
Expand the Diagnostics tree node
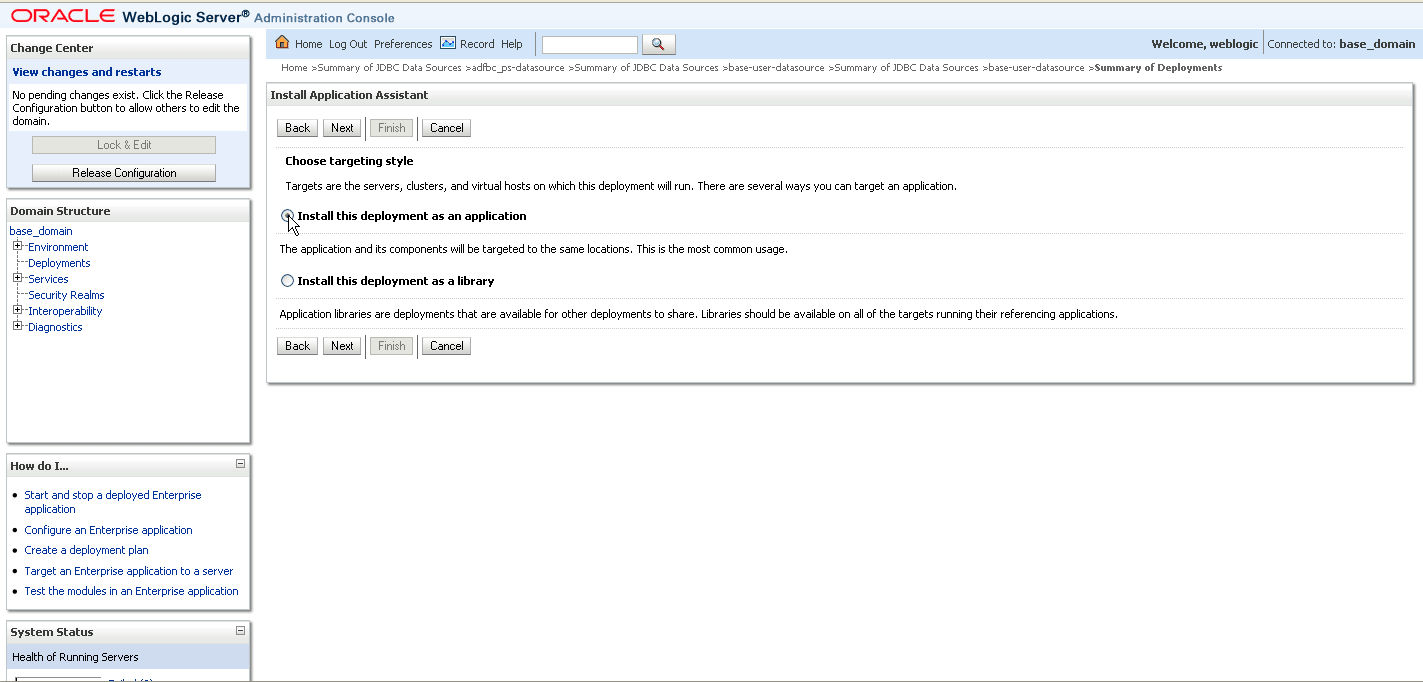tap(18, 326)
